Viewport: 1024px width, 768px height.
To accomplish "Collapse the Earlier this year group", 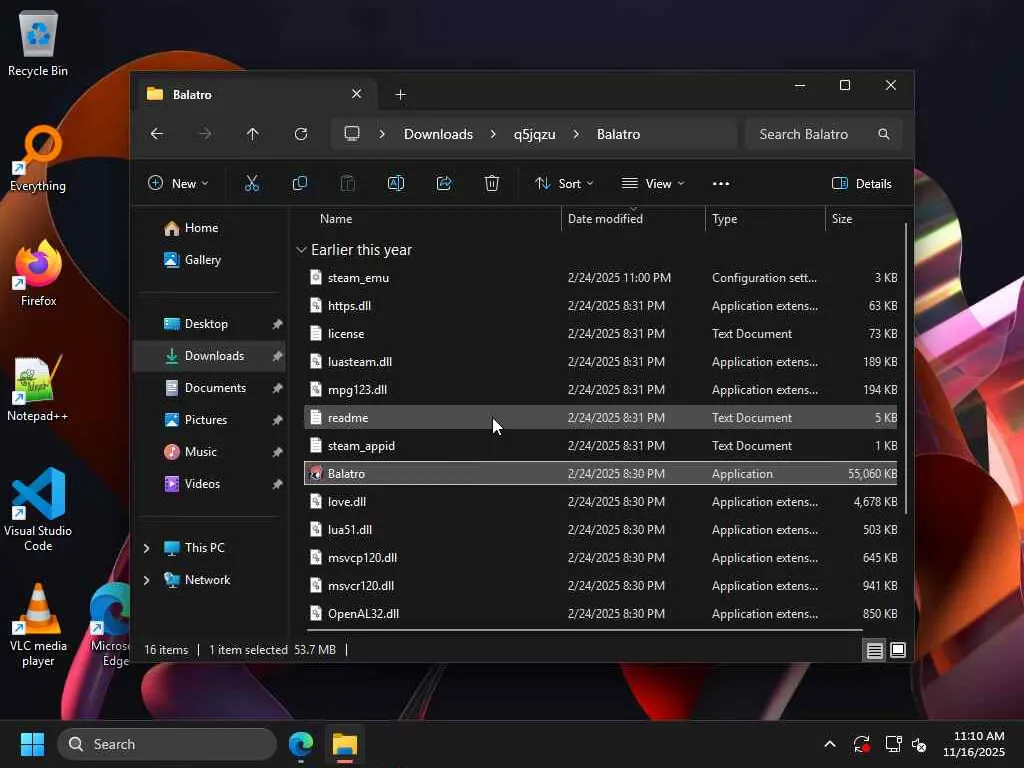I will click(x=301, y=250).
